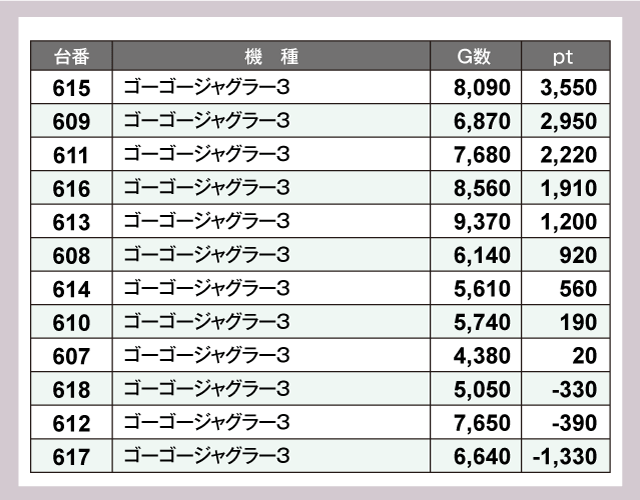640x500 pixels.
Task: Click the G数 column header
Action: pos(474,56)
